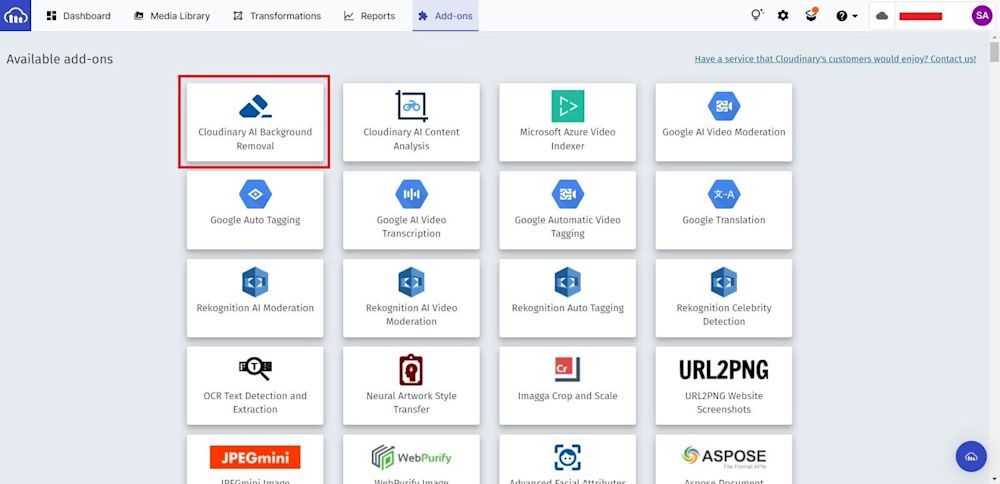Click the Google Translation hexagon icon
The image size is (1000, 484).
723,194
